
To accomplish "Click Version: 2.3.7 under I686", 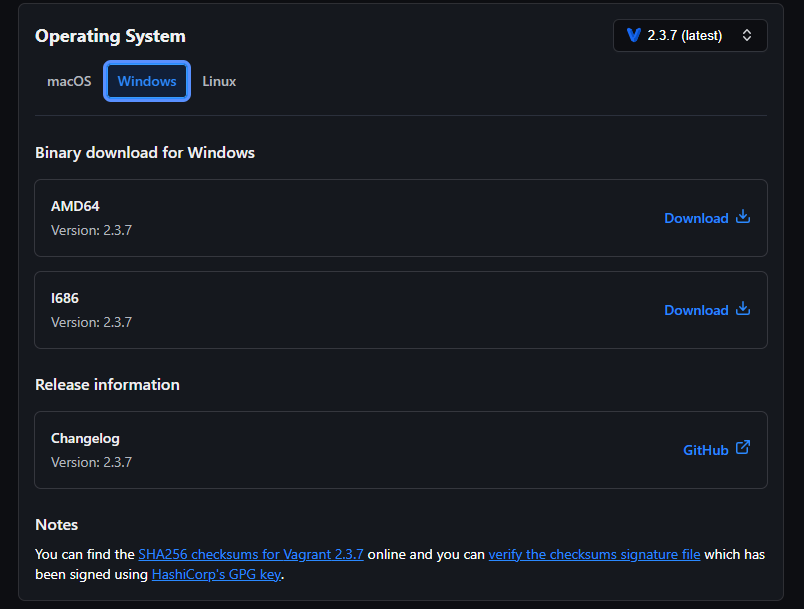I will click(x=91, y=322).
